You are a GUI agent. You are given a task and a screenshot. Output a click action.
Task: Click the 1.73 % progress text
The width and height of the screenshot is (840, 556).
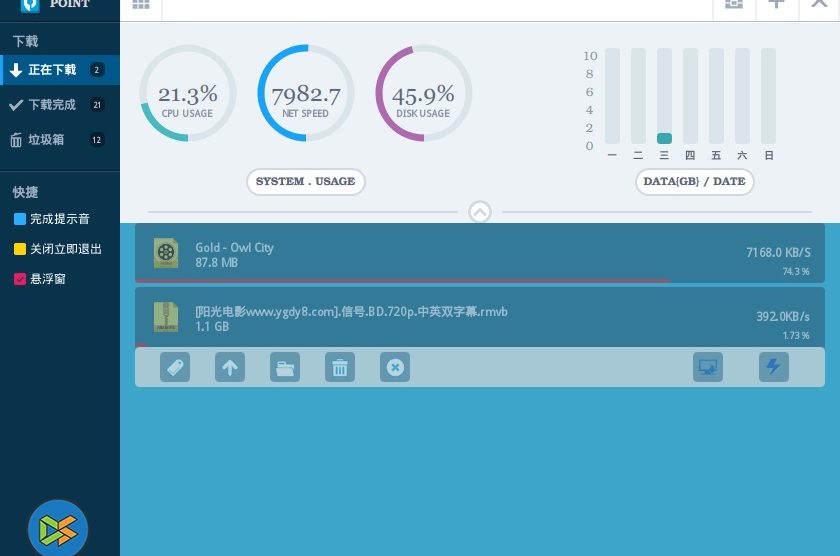click(x=796, y=335)
